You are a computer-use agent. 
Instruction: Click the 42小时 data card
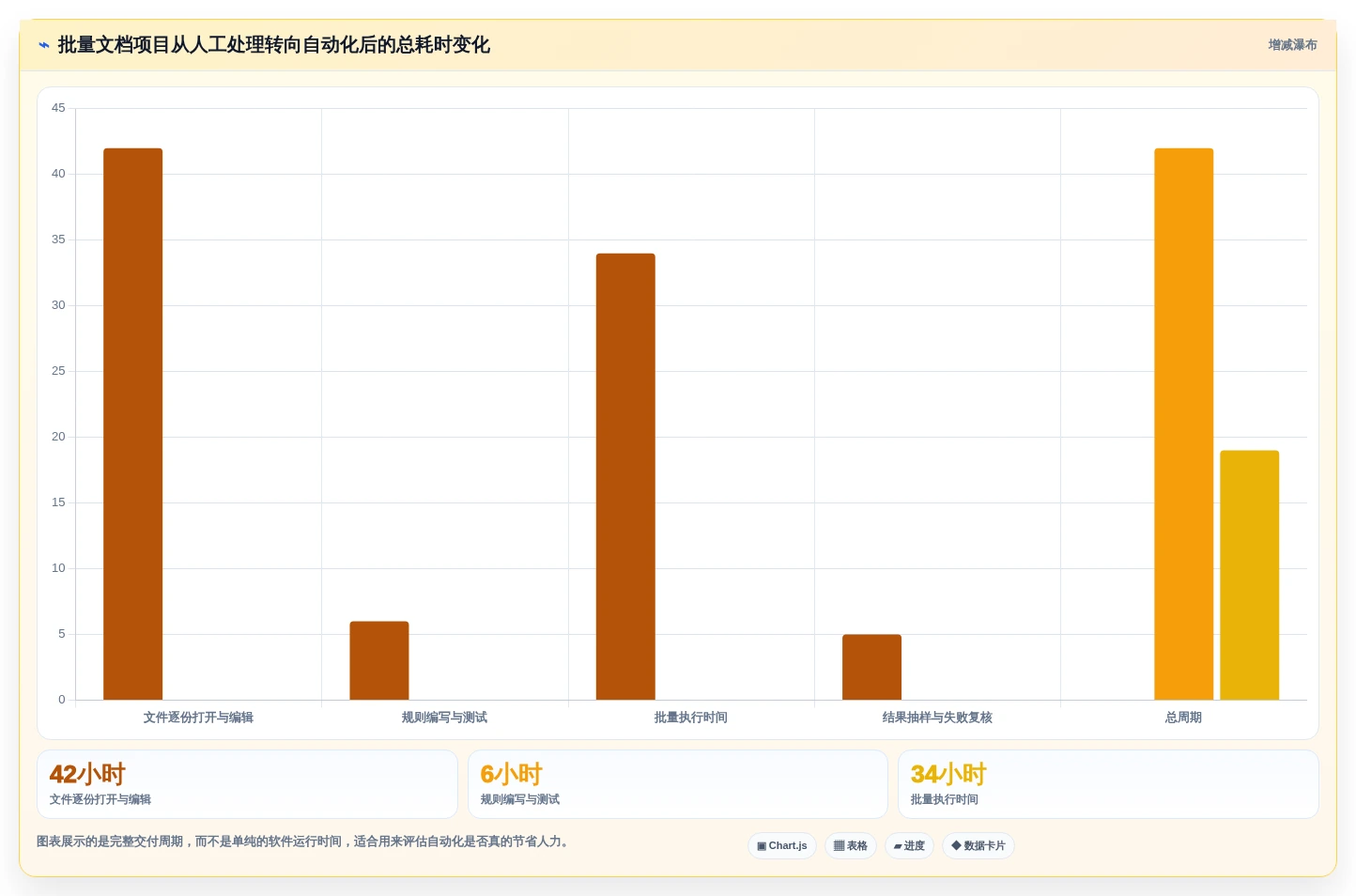pyautogui.click(x=247, y=783)
